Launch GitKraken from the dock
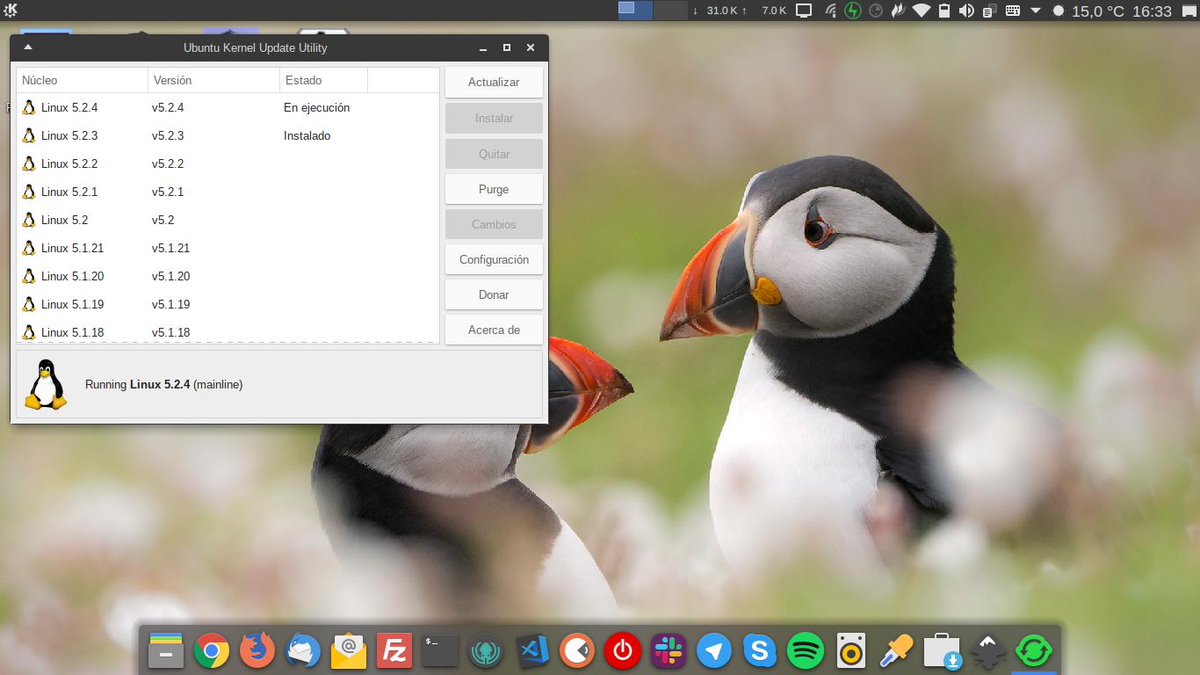 click(x=486, y=651)
